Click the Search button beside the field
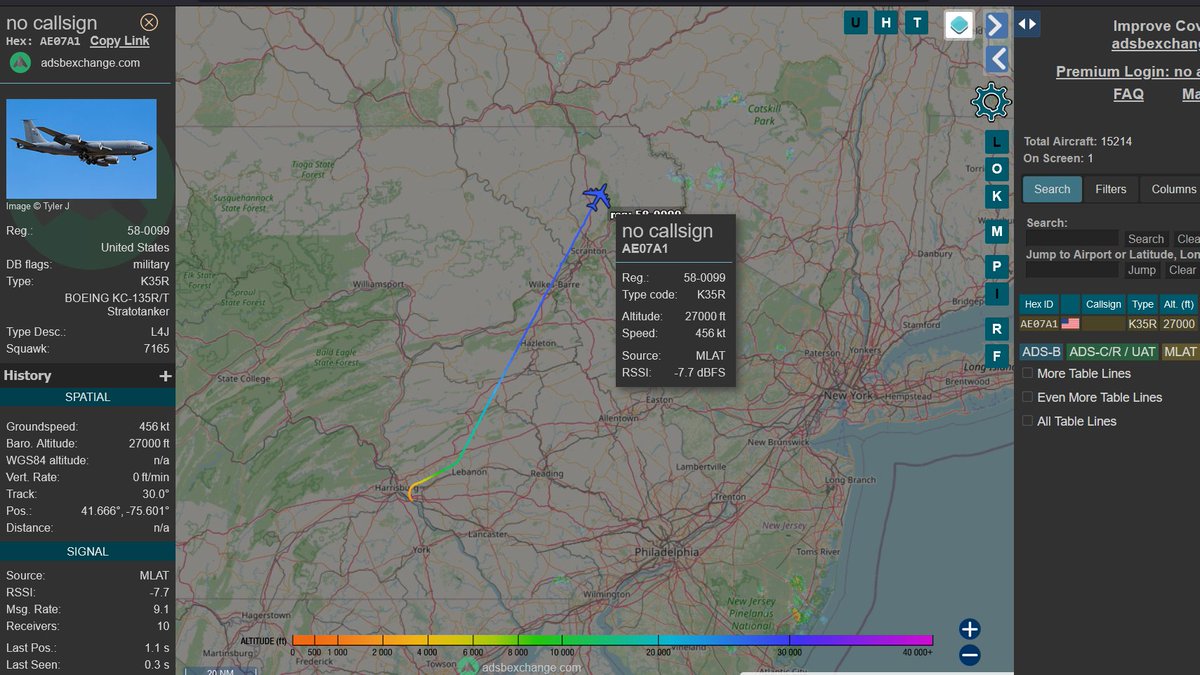Screen dimensions: 1200x675 (1146, 239)
